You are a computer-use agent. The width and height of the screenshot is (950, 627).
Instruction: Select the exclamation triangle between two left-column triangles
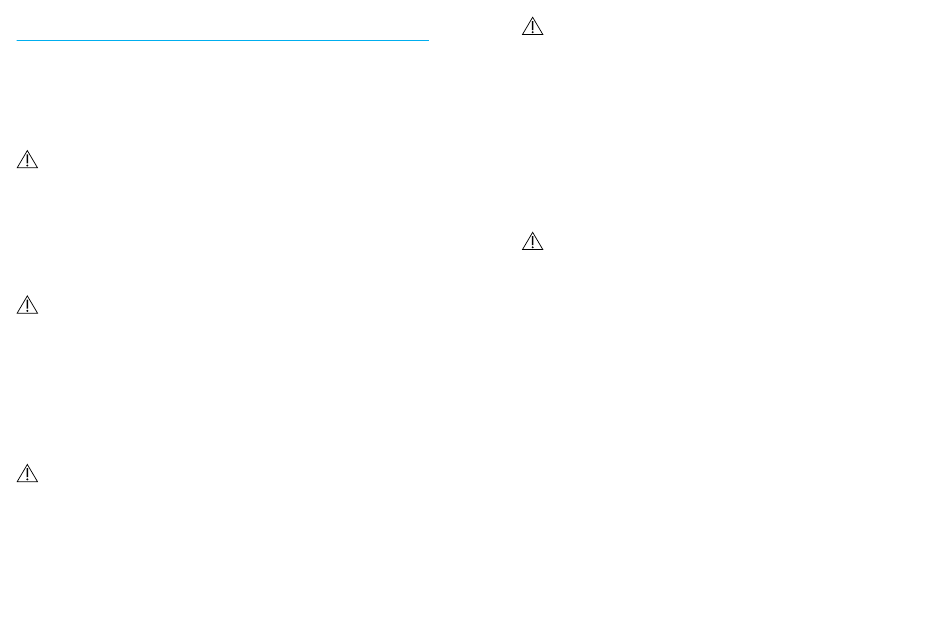pyautogui.click(x=27, y=305)
